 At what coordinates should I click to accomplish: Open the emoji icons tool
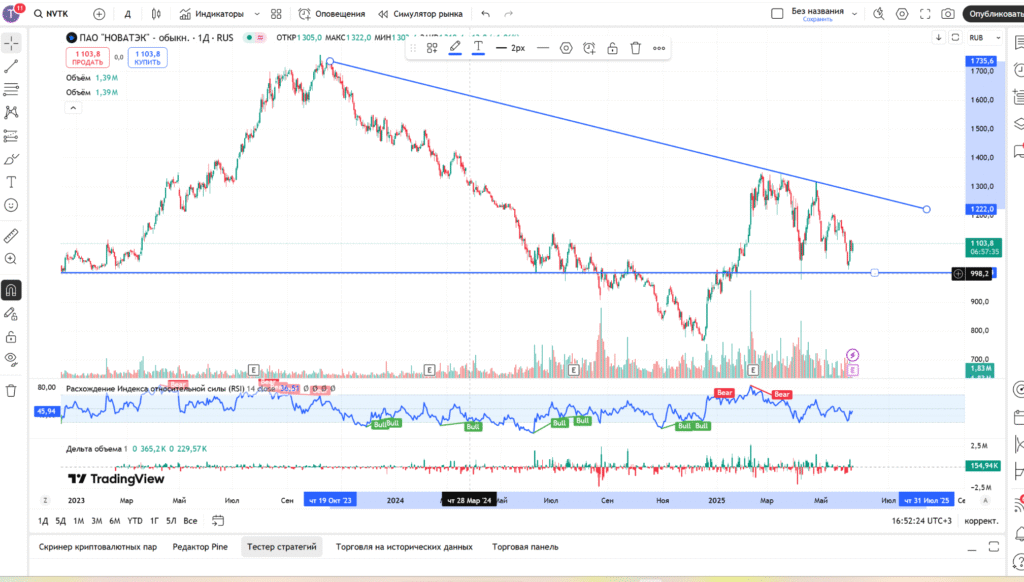pos(11,205)
